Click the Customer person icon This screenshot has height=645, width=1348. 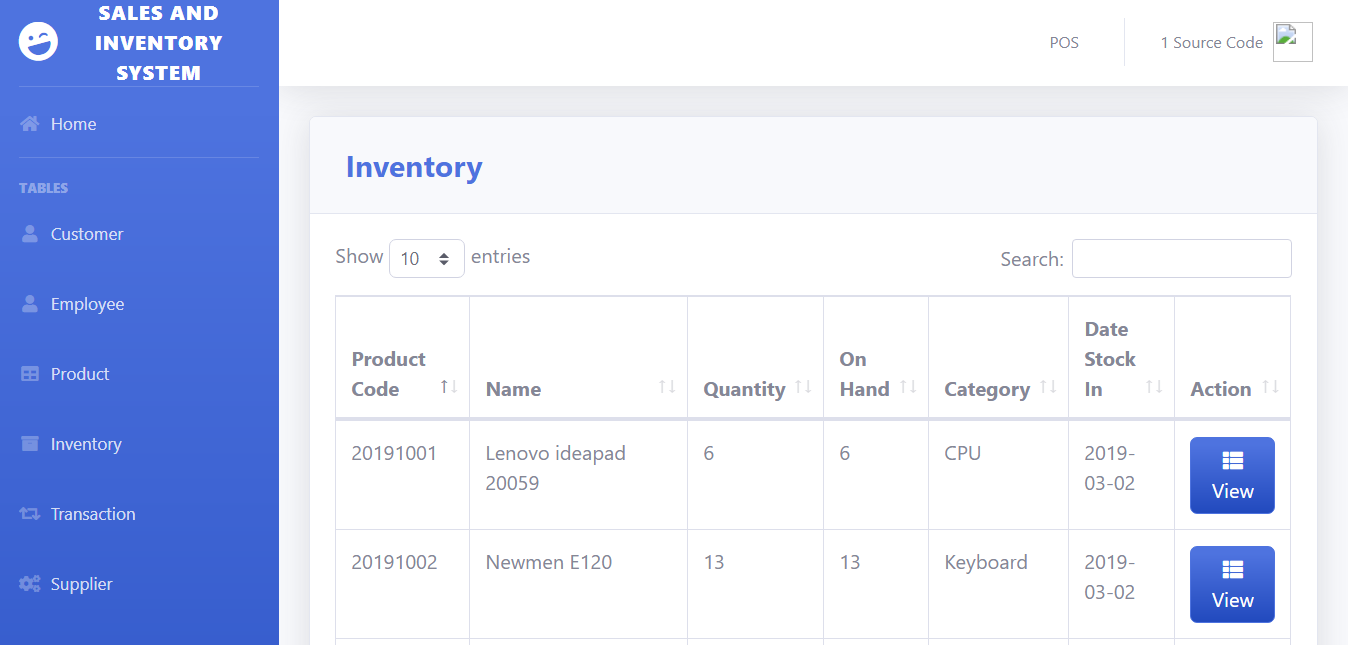[30, 234]
